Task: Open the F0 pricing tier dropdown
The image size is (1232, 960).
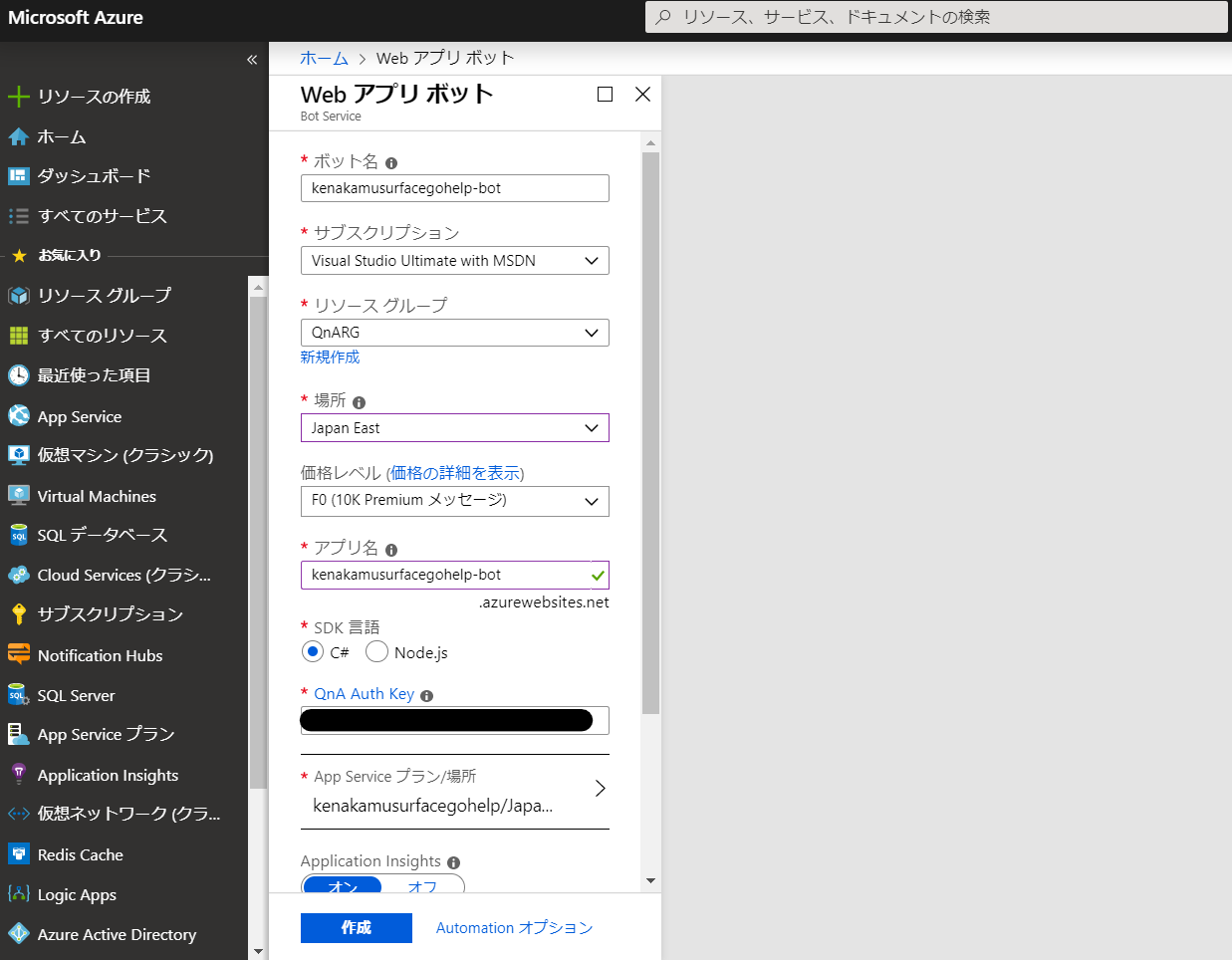Action: [455, 501]
